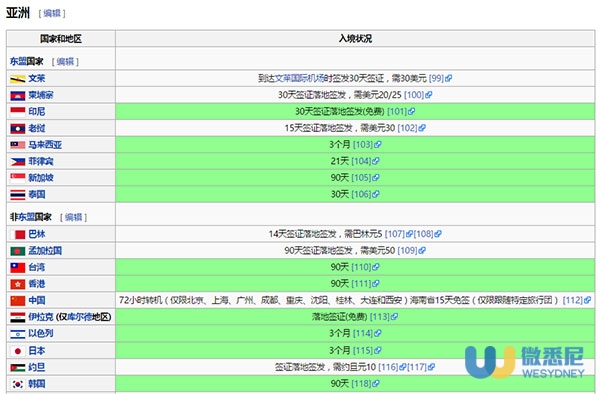Click the Thailand flag icon
This screenshot has width=600, height=394.
coord(18,195)
